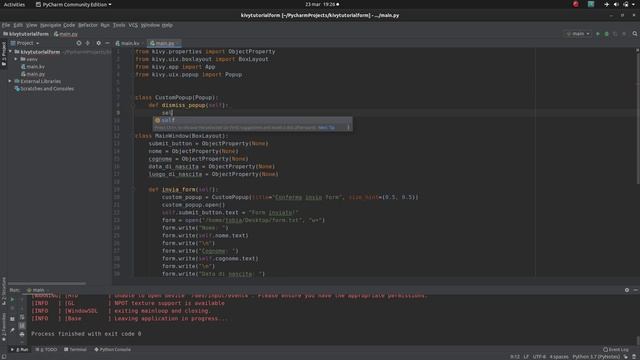Expand the venv folder
The width and height of the screenshot is (640, 360).
[x=16, y=59]
